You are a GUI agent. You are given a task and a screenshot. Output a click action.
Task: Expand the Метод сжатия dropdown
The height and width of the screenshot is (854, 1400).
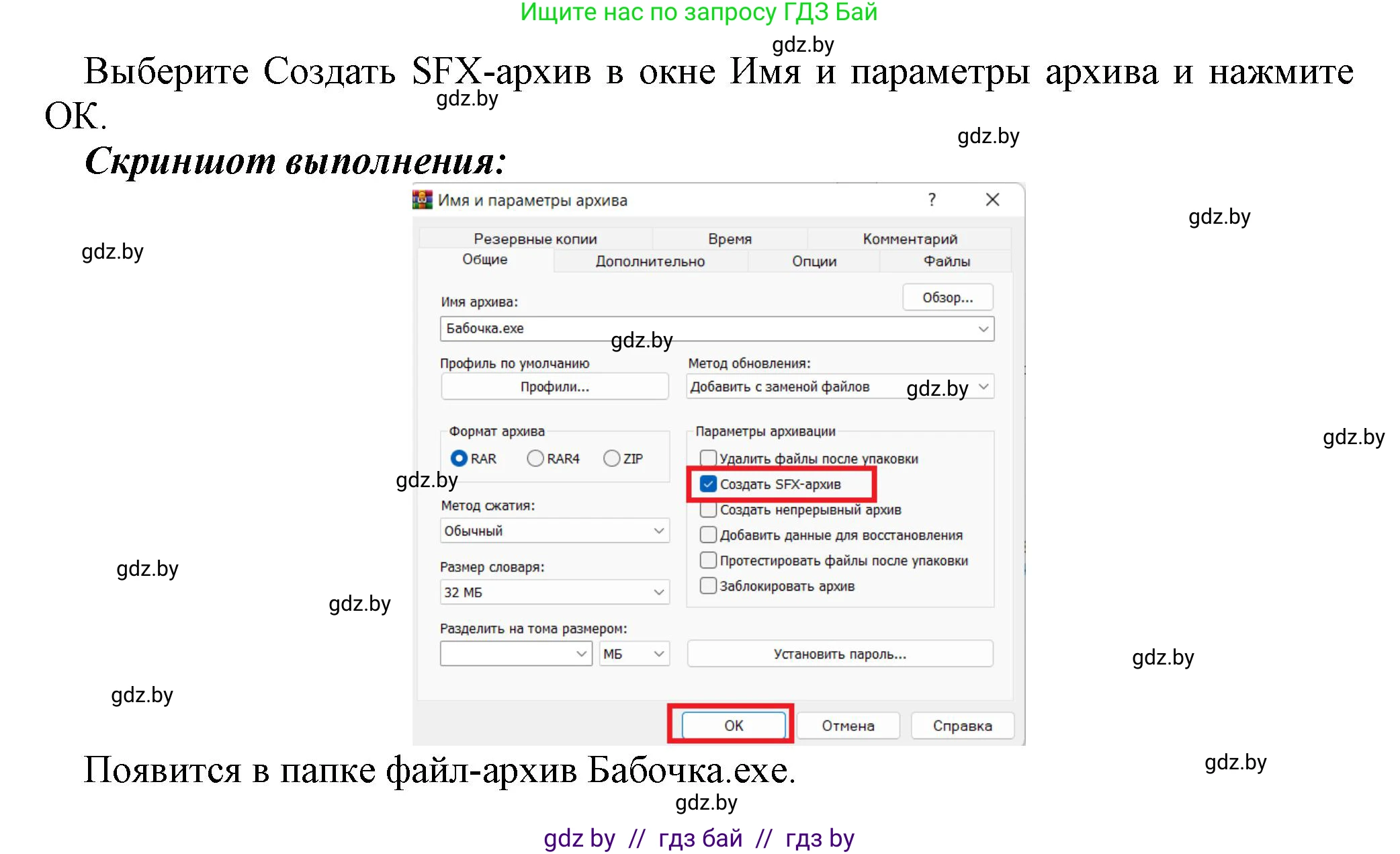[x=658, y=530]
